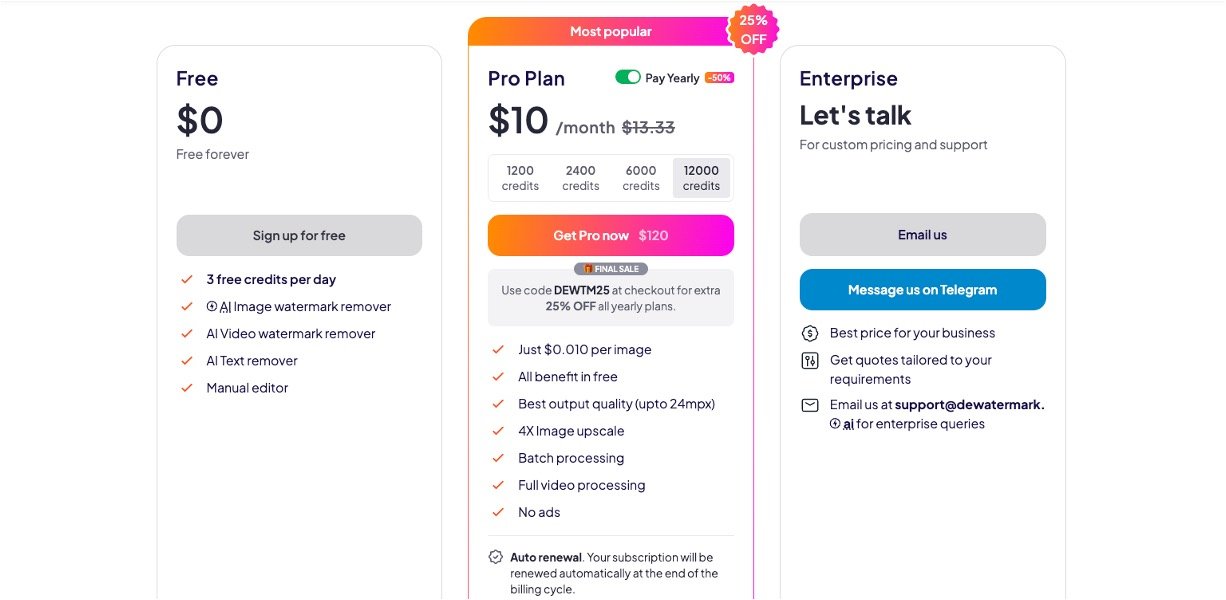This screenshot has width=1226, height=600.
Task: Click the checkmark beside Batch processing
Action: [498, 458]
